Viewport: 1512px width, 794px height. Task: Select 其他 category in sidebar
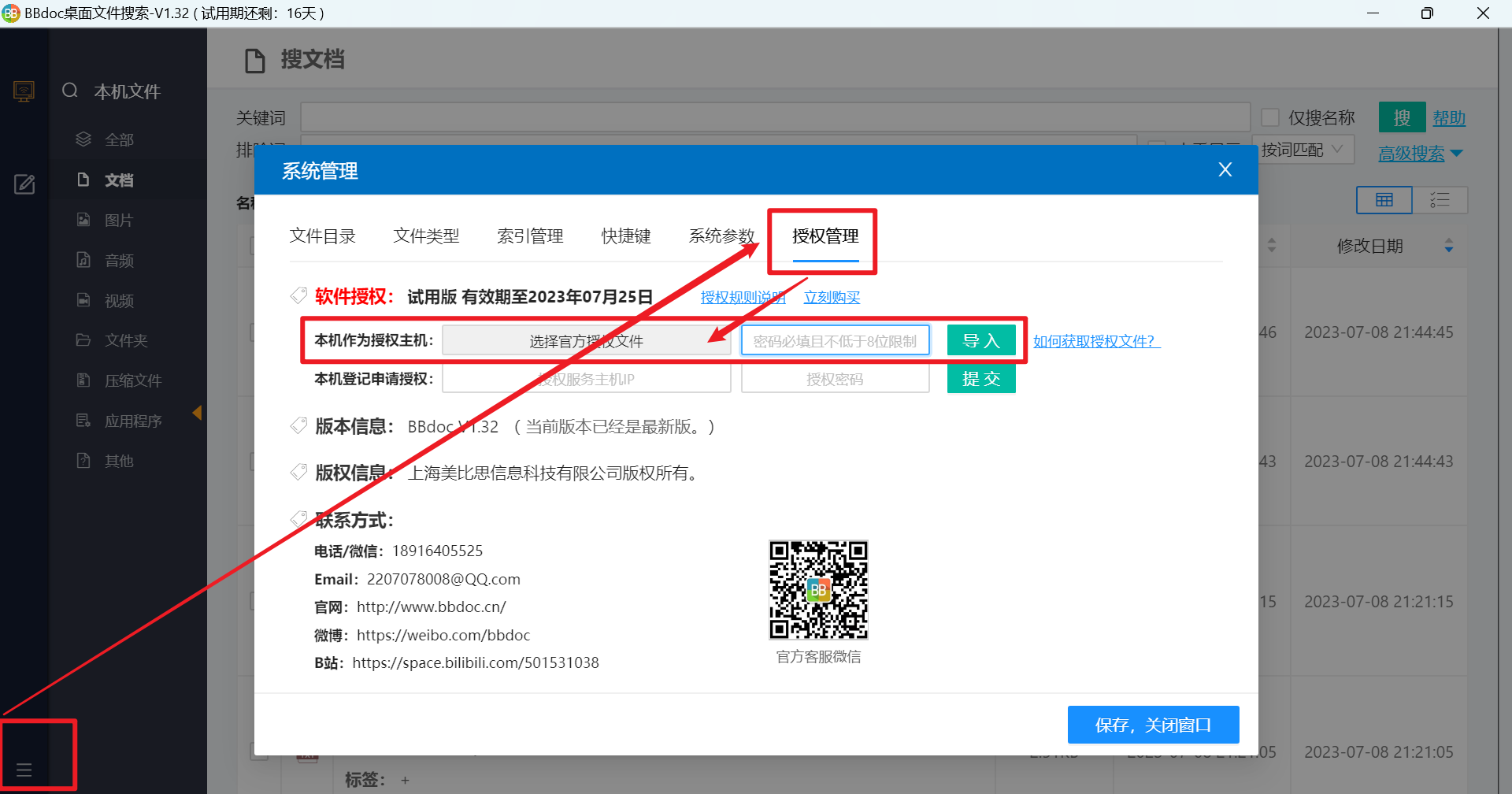(119, 461)
